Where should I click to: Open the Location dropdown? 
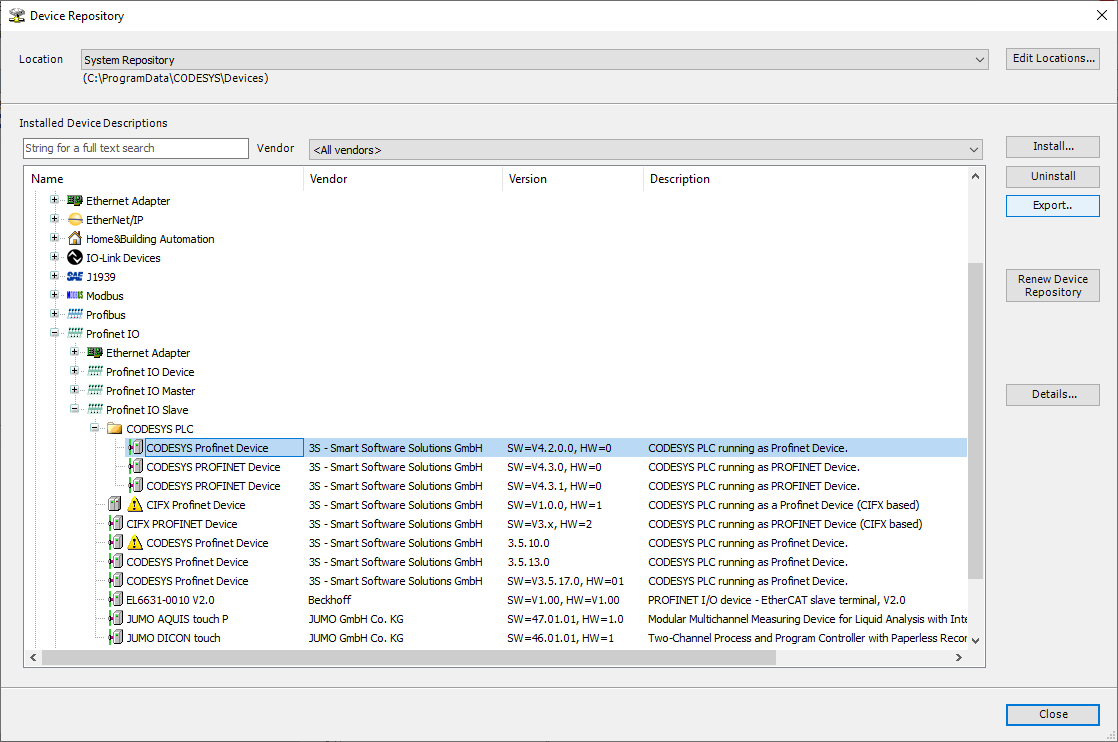(x=980, y=60)
